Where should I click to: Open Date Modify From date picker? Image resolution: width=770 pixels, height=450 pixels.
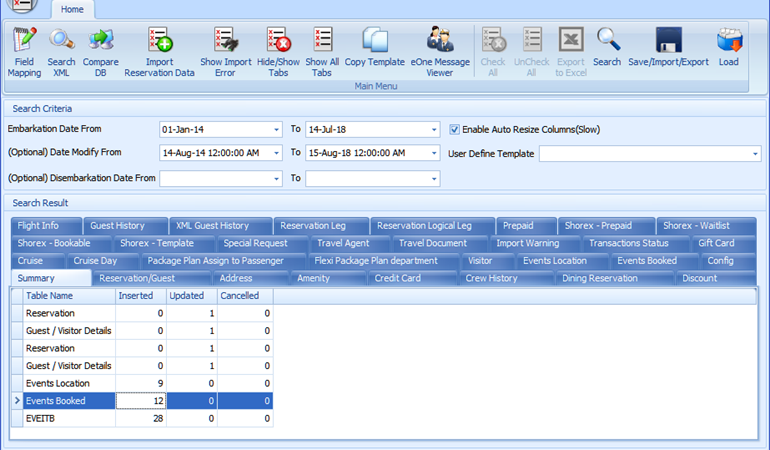276,153
